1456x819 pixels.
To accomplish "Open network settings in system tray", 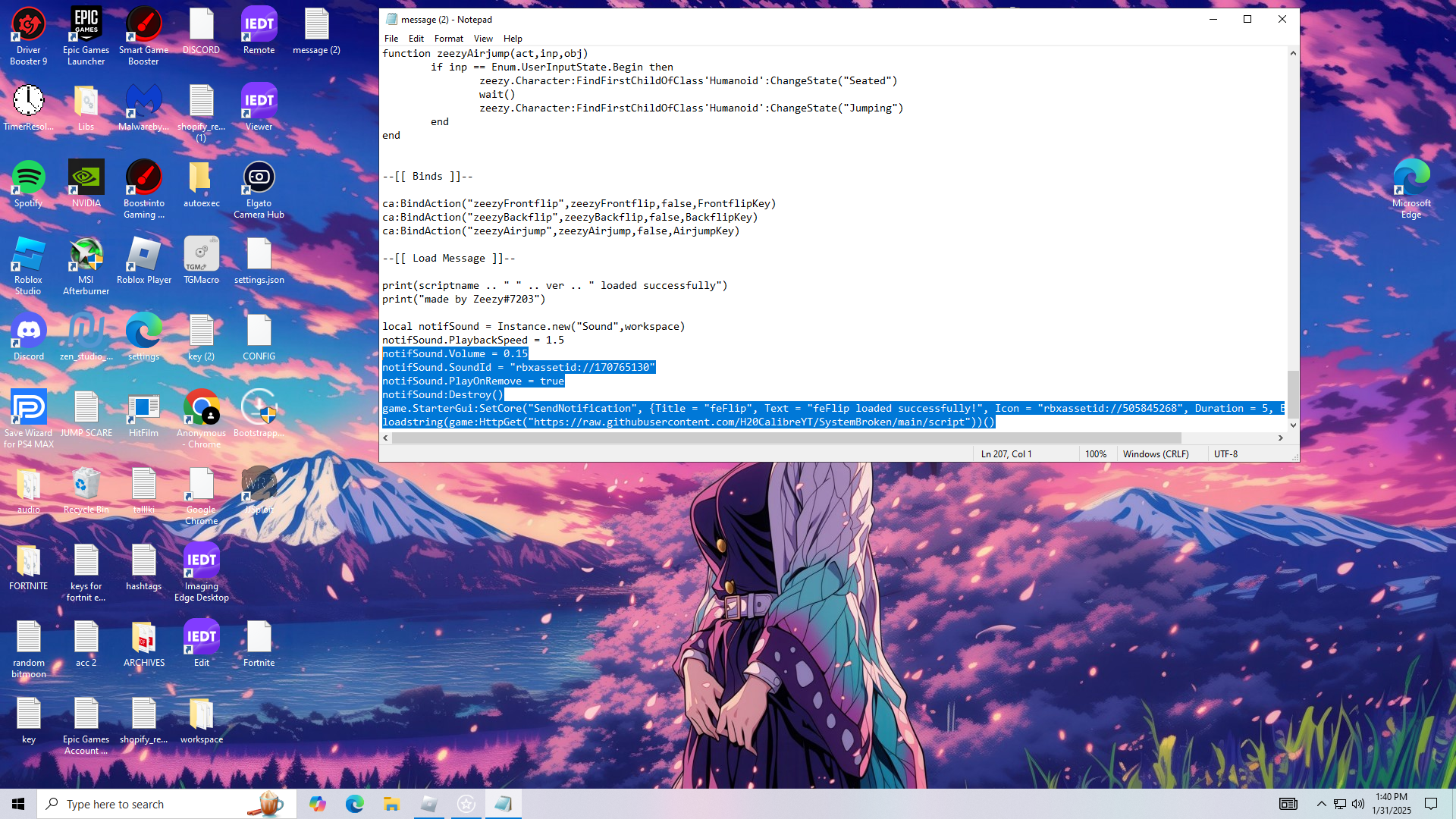I will pyautogui.click(x=1340, y=804).
